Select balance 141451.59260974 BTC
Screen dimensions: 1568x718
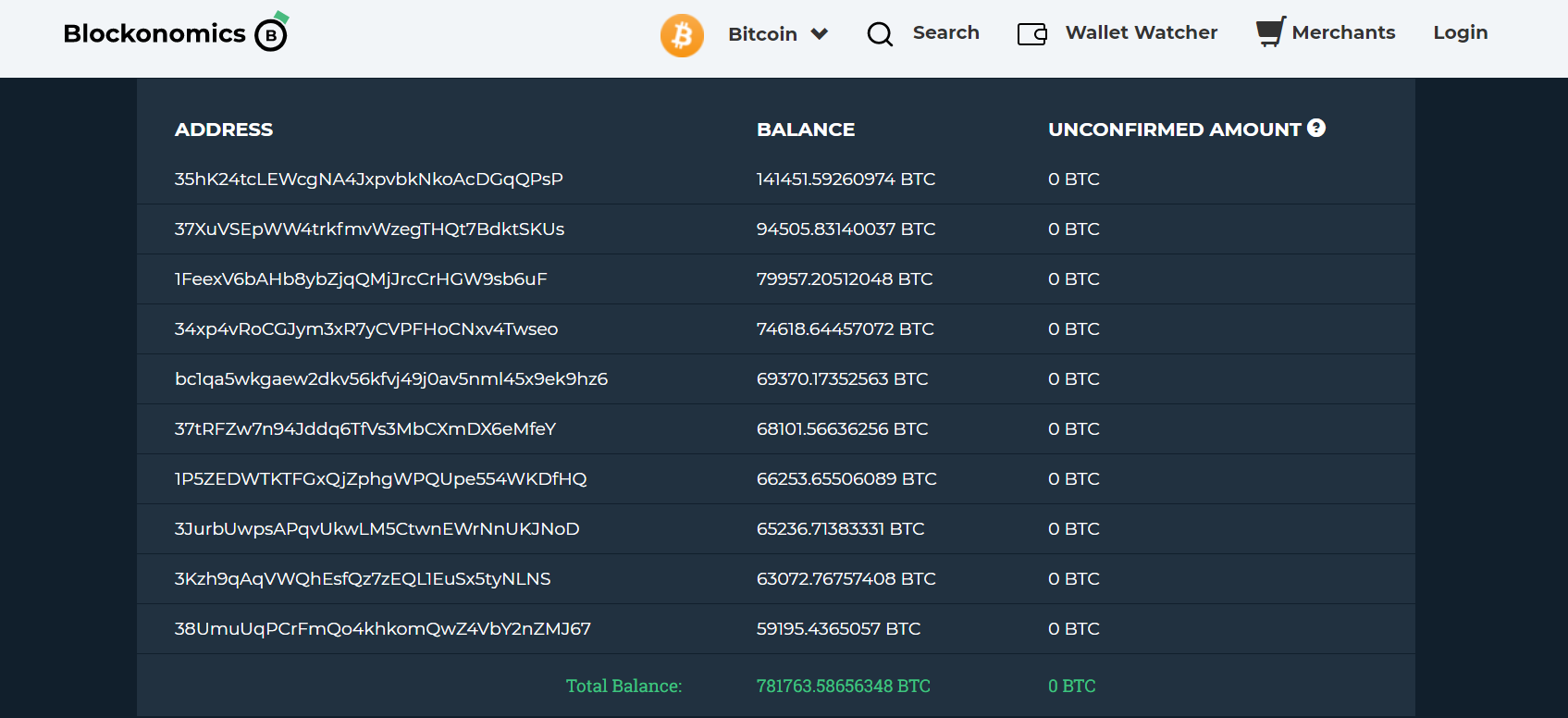point(846,179)
